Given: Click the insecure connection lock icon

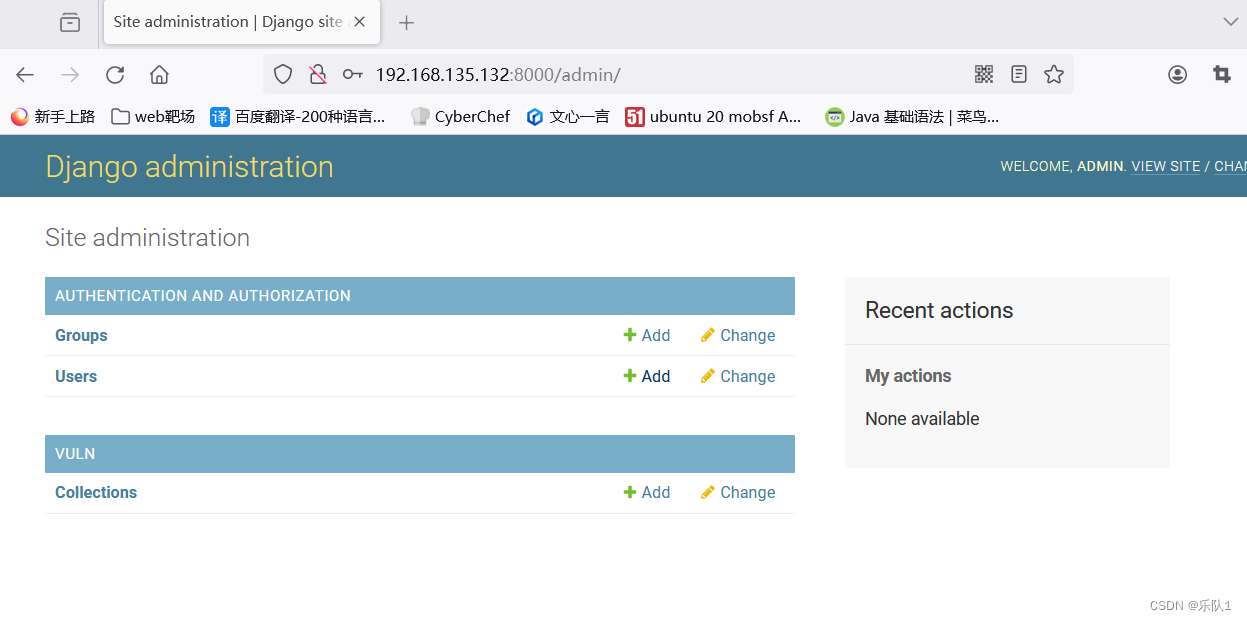Looking at the screenshot, I should 318,74.
